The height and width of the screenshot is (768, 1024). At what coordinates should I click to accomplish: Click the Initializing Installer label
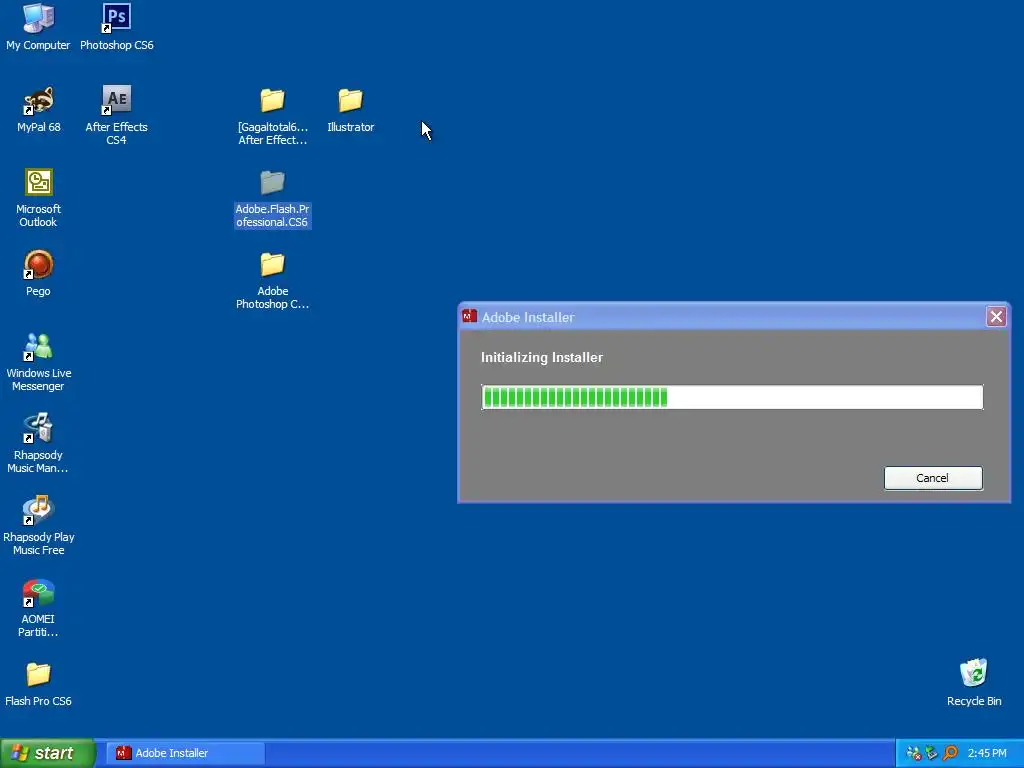(542, 357)
